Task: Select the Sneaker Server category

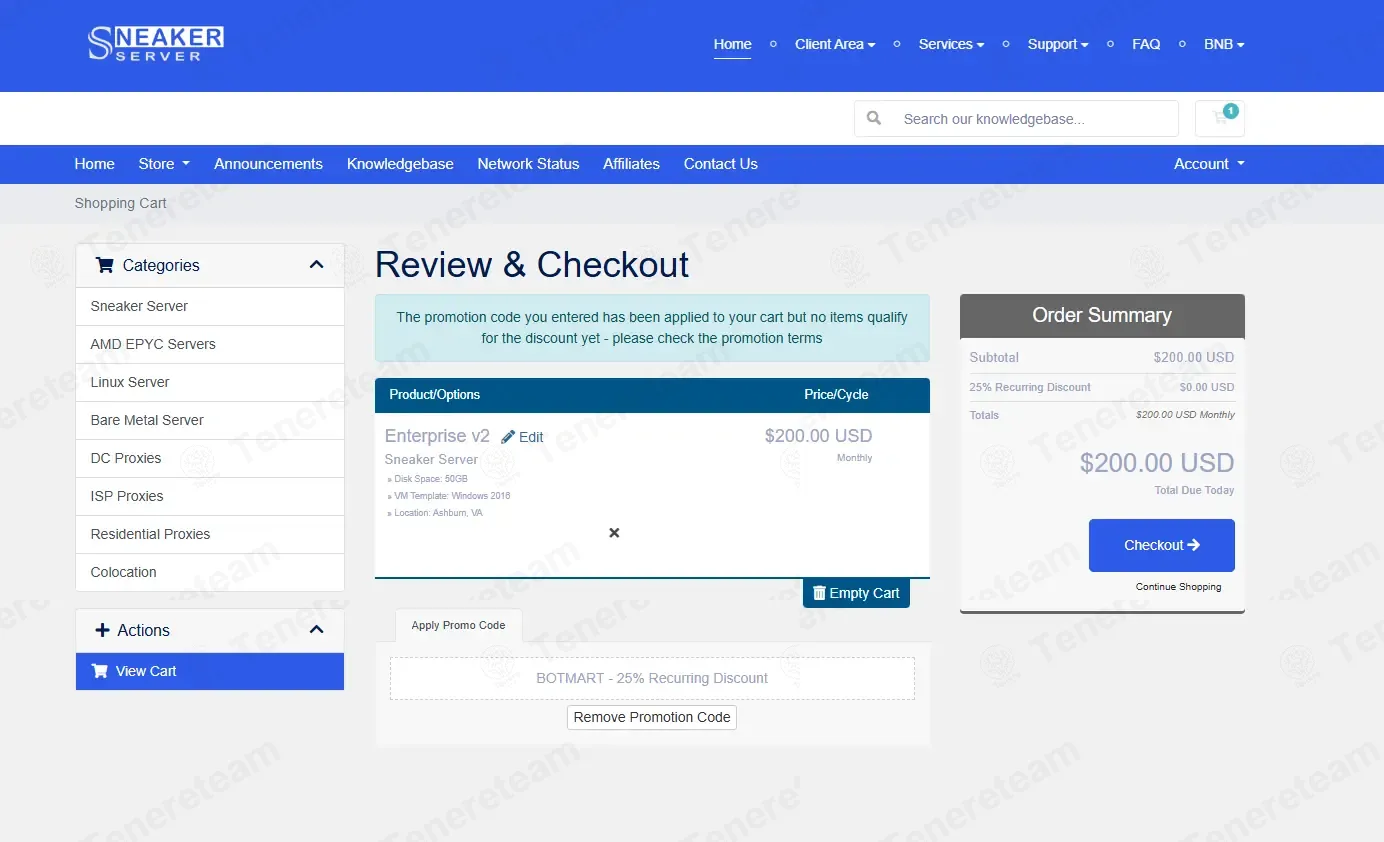Action: 210,306
